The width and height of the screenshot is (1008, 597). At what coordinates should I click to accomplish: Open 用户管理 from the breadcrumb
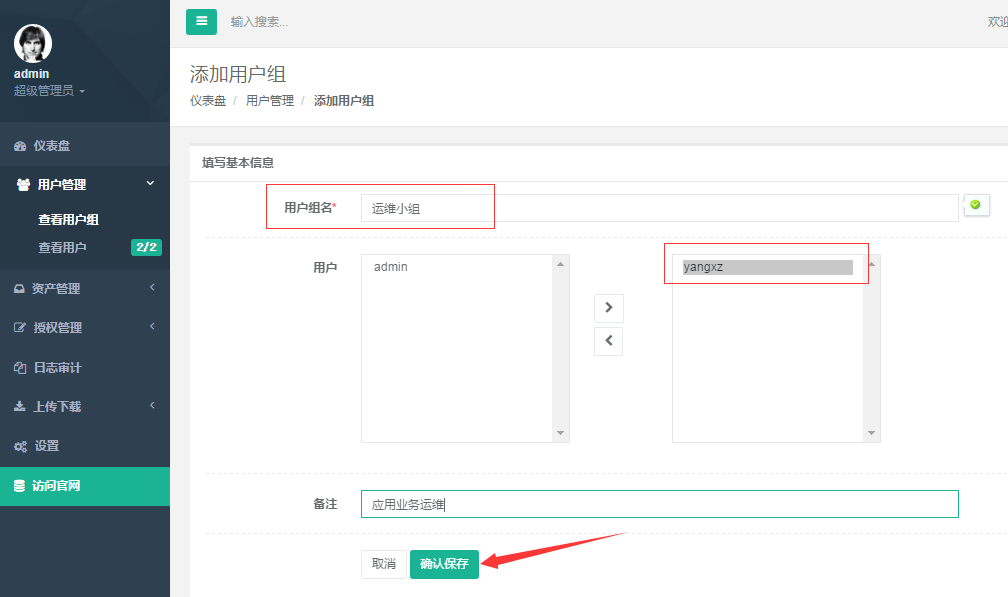[269, 100]
